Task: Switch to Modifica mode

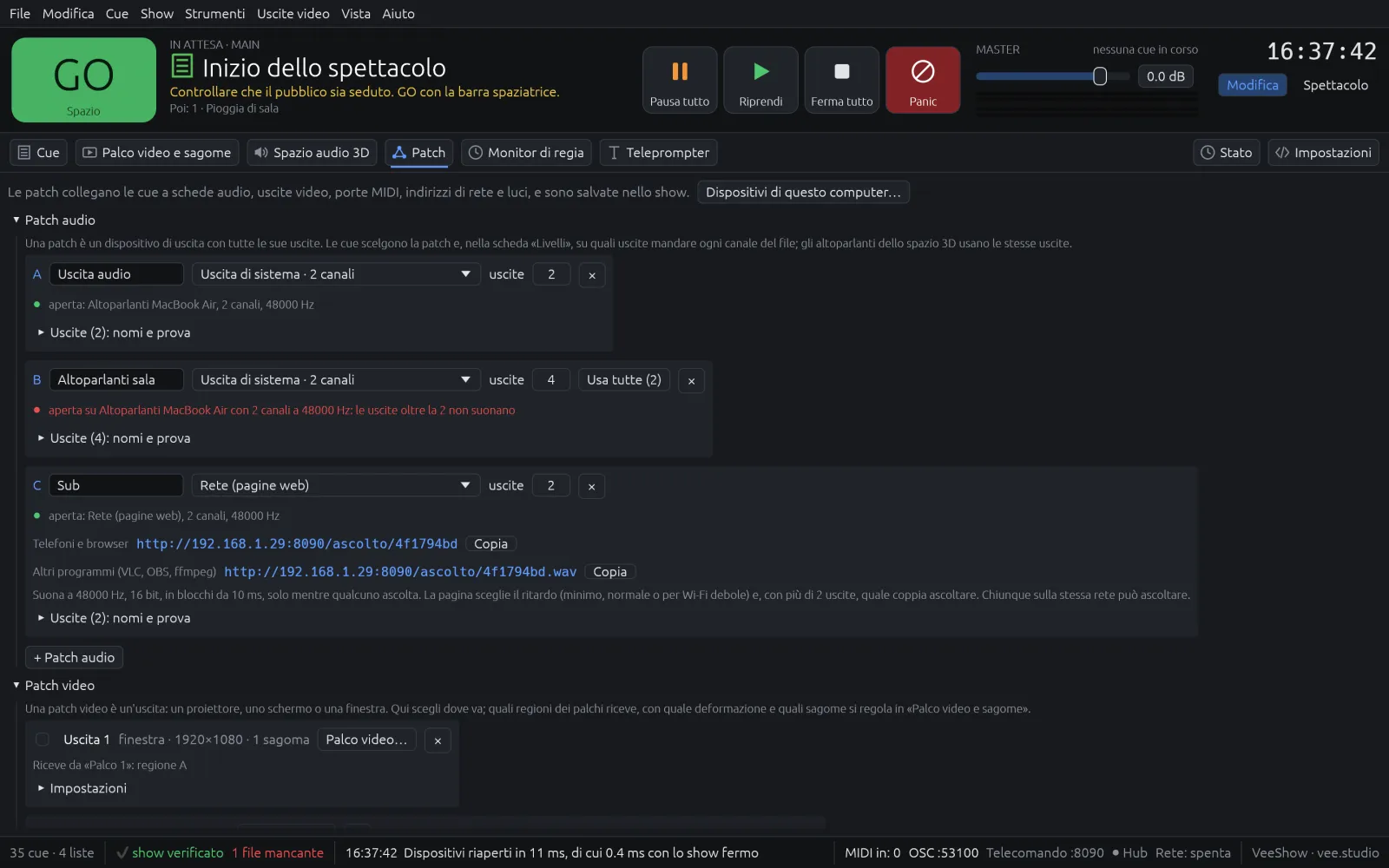Action: coord(1252,85)
